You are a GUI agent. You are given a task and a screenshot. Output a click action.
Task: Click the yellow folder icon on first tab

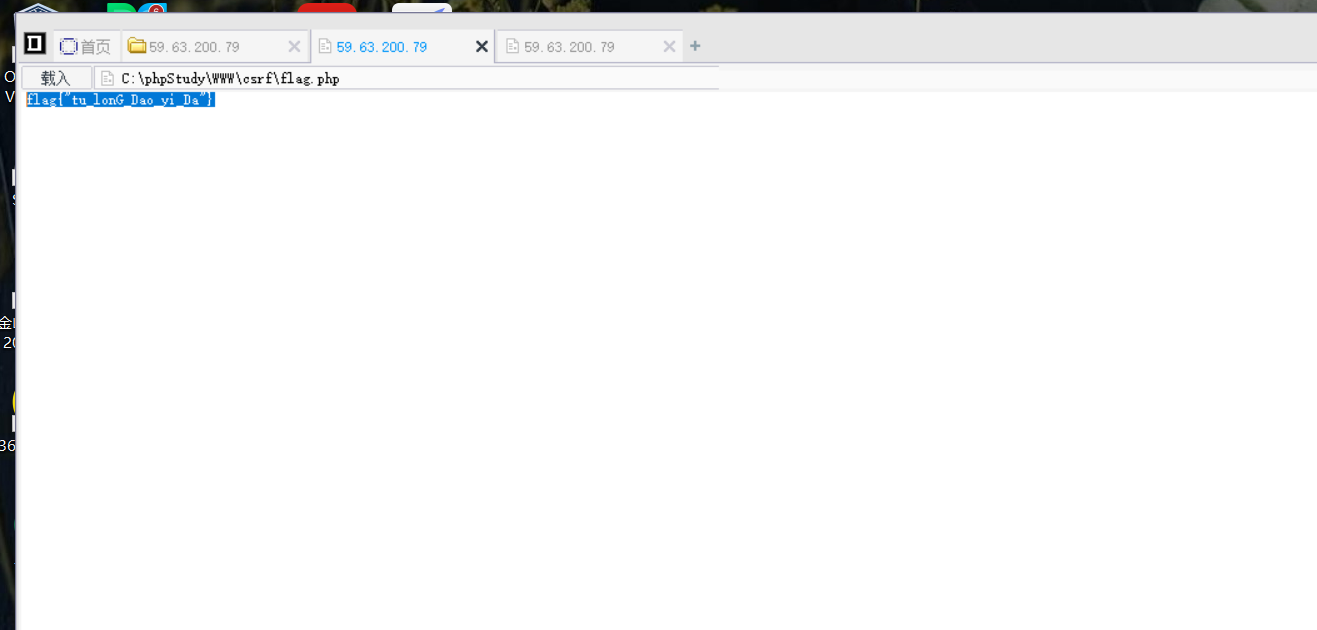[137, 46]
